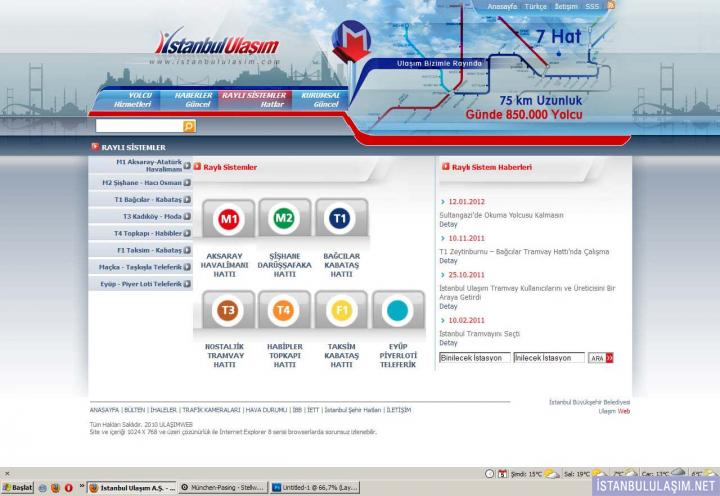Switch to Yolcu Hizmetleri tab
Image resolution: width=720 pixels, height=496 pixels.
click(131, 99)
